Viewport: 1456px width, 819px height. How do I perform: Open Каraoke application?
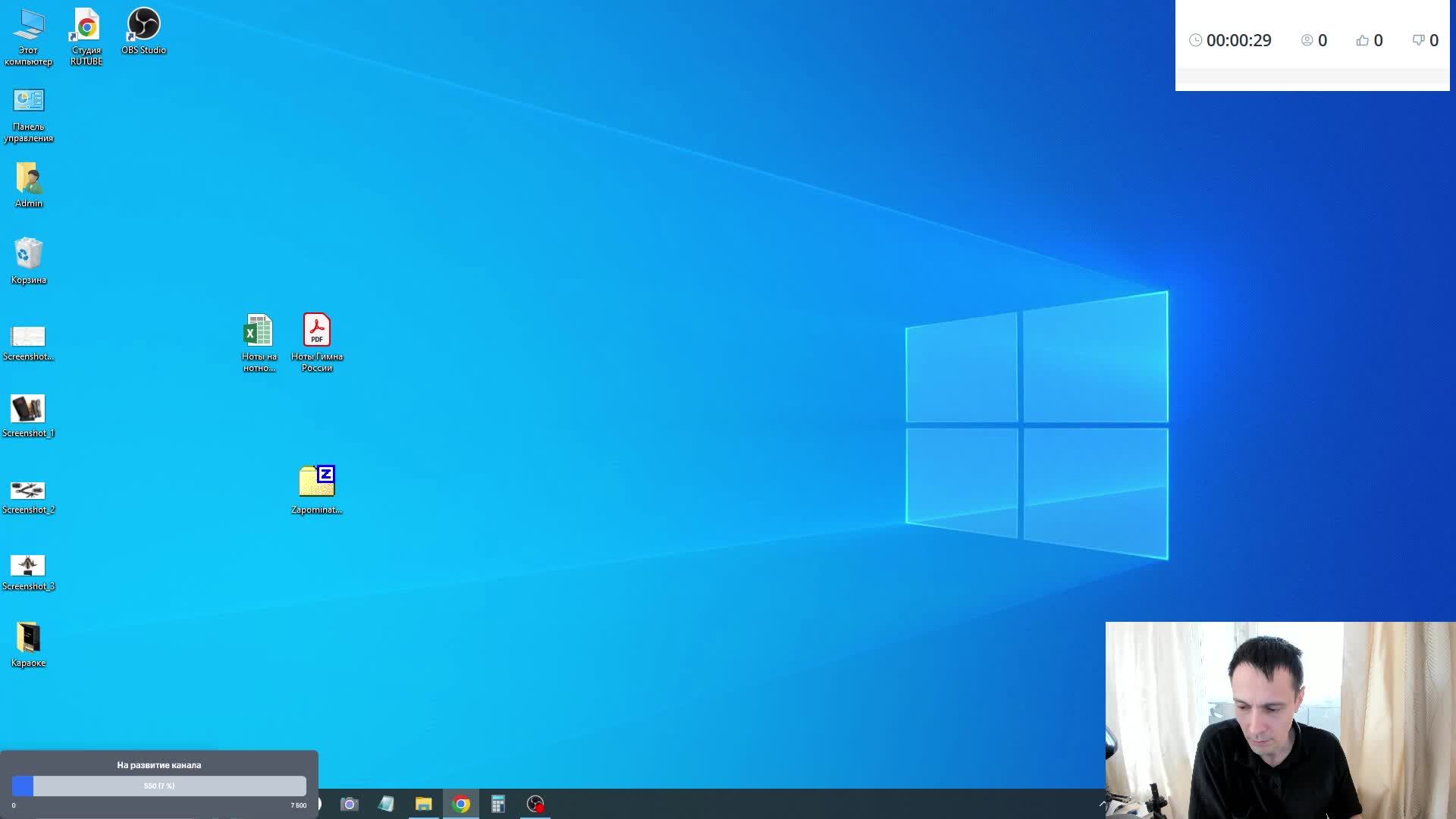point(27,640)
